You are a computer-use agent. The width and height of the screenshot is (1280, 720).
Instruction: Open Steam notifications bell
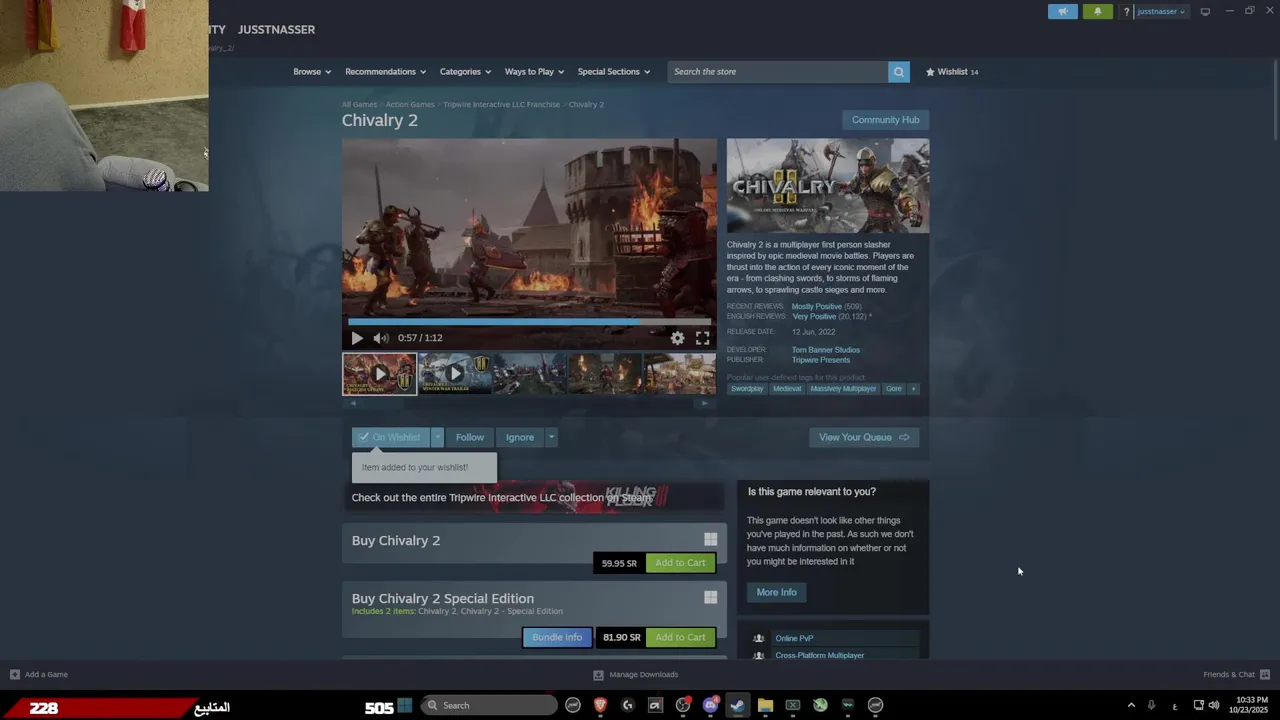pos(1097,11)
